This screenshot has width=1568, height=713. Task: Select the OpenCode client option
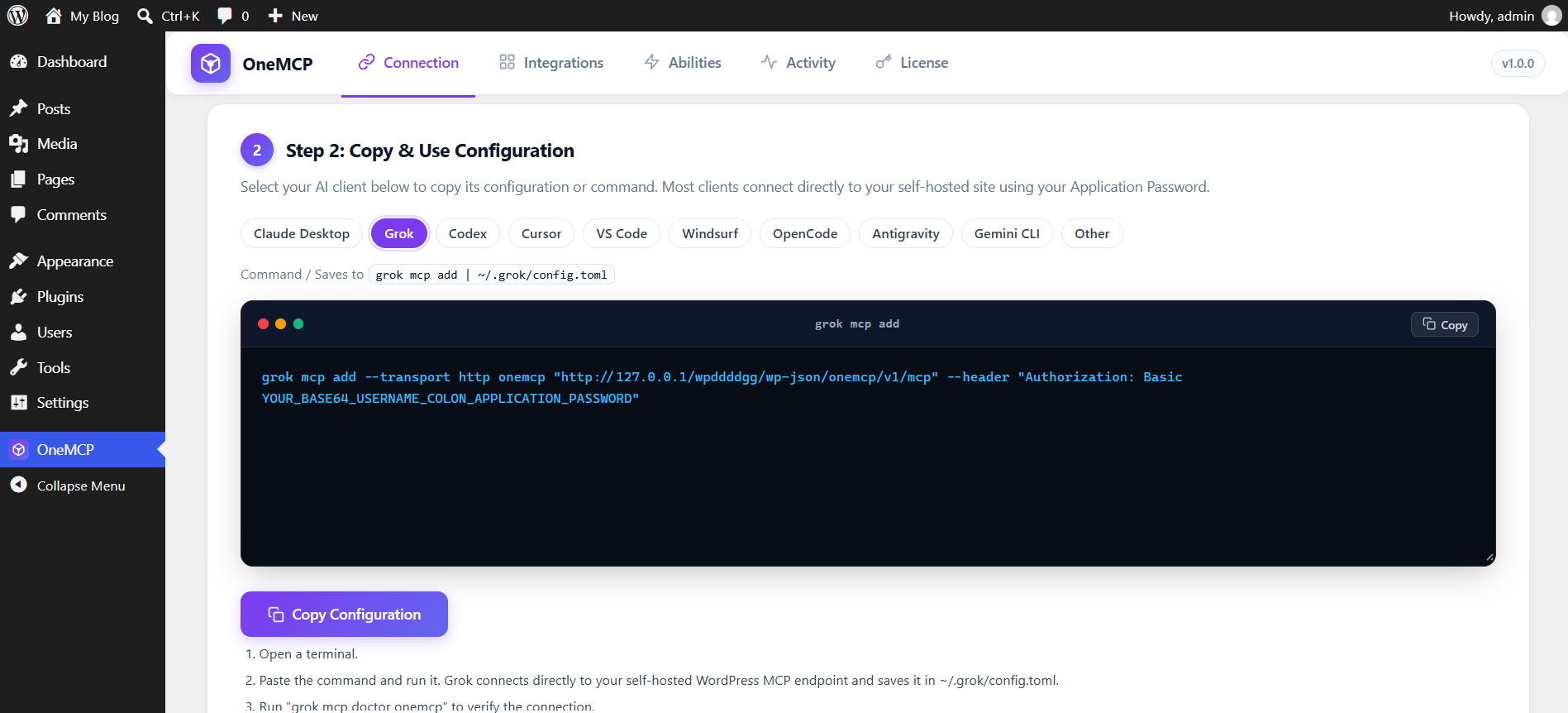[805, 233]
